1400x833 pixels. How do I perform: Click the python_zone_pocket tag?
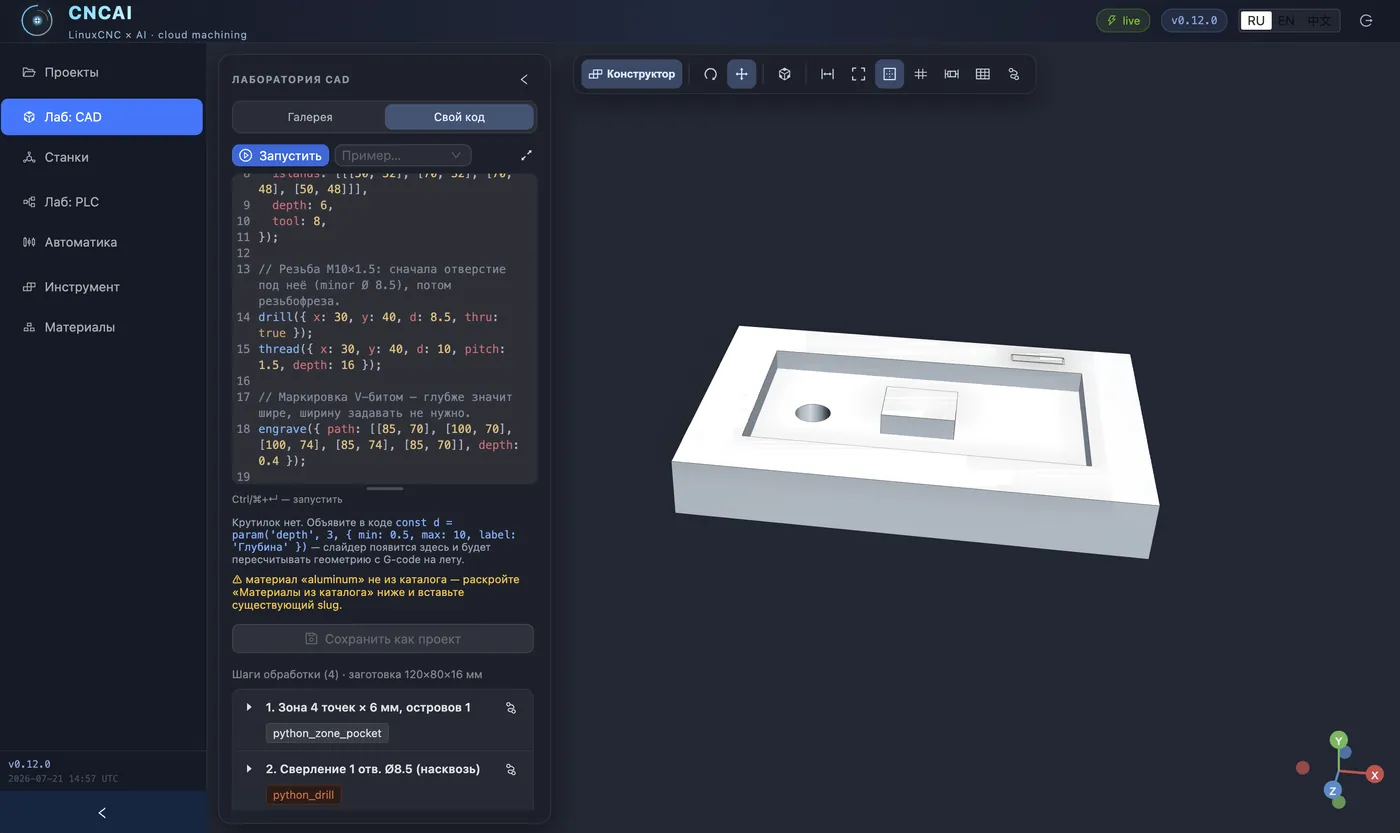click(327, 733)
